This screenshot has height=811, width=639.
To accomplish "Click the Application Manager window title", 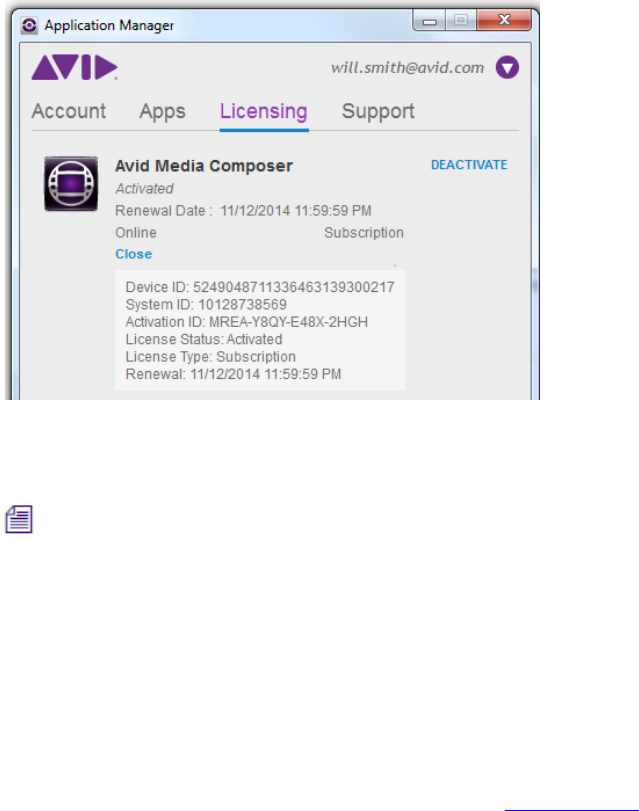I will [x=109, y=25].
